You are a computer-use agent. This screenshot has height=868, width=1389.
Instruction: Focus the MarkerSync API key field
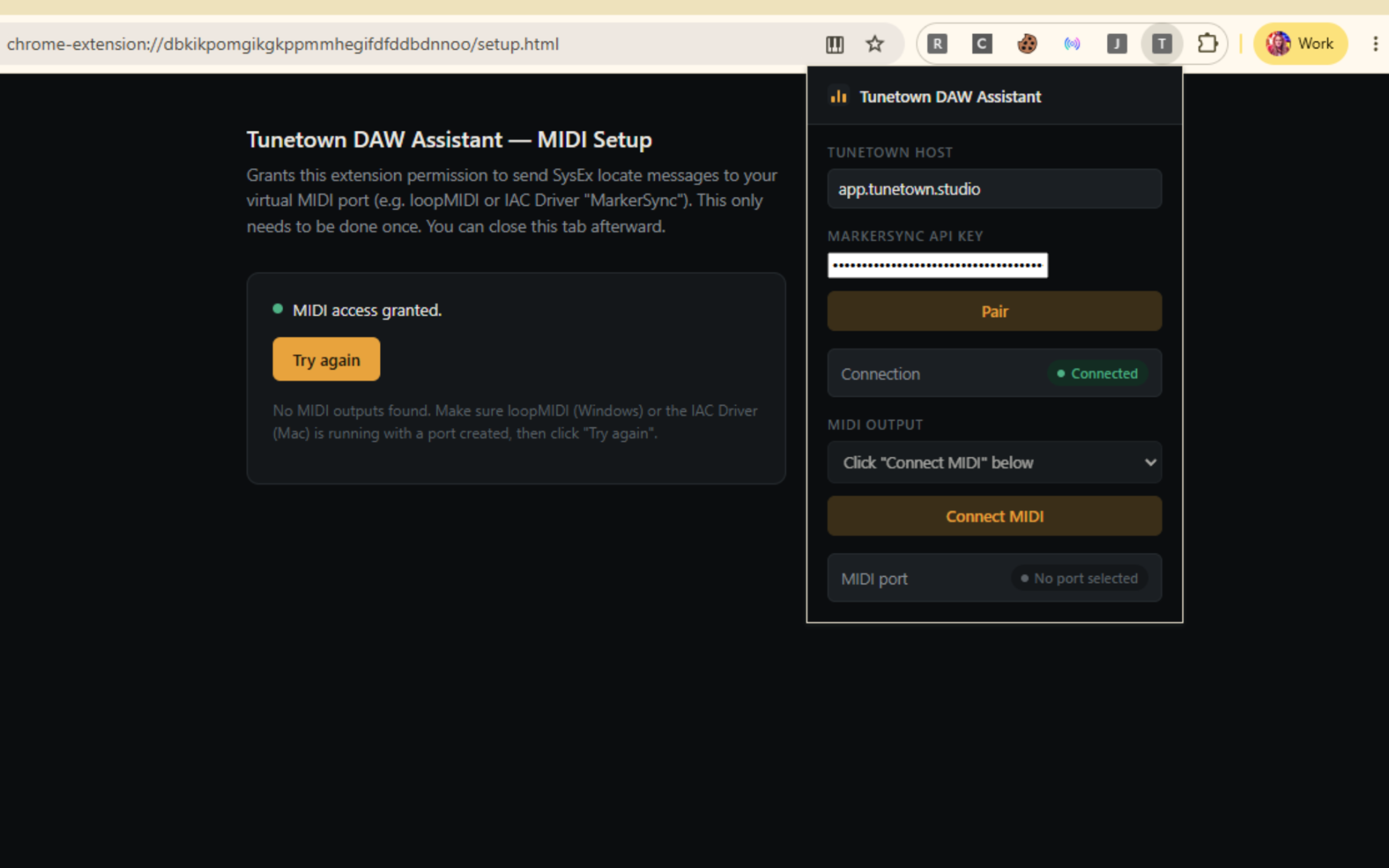[x=937, y=265]
